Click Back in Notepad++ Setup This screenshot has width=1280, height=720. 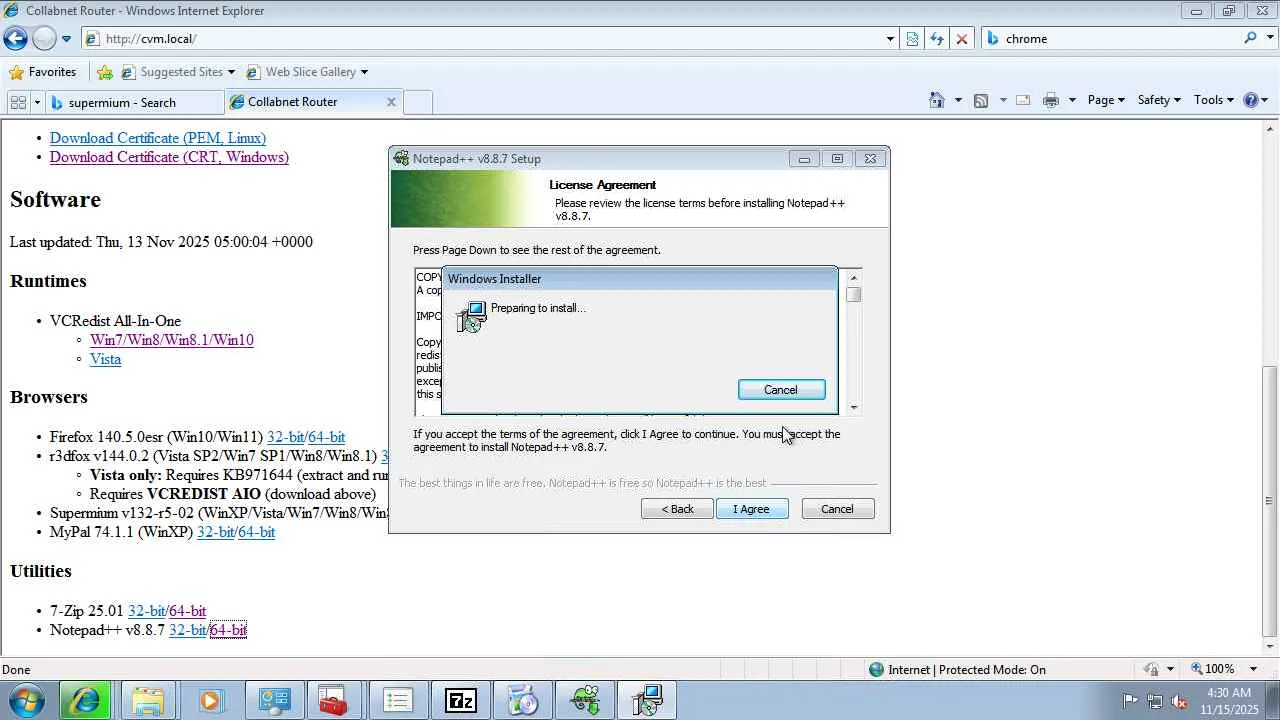pos(677,509)
